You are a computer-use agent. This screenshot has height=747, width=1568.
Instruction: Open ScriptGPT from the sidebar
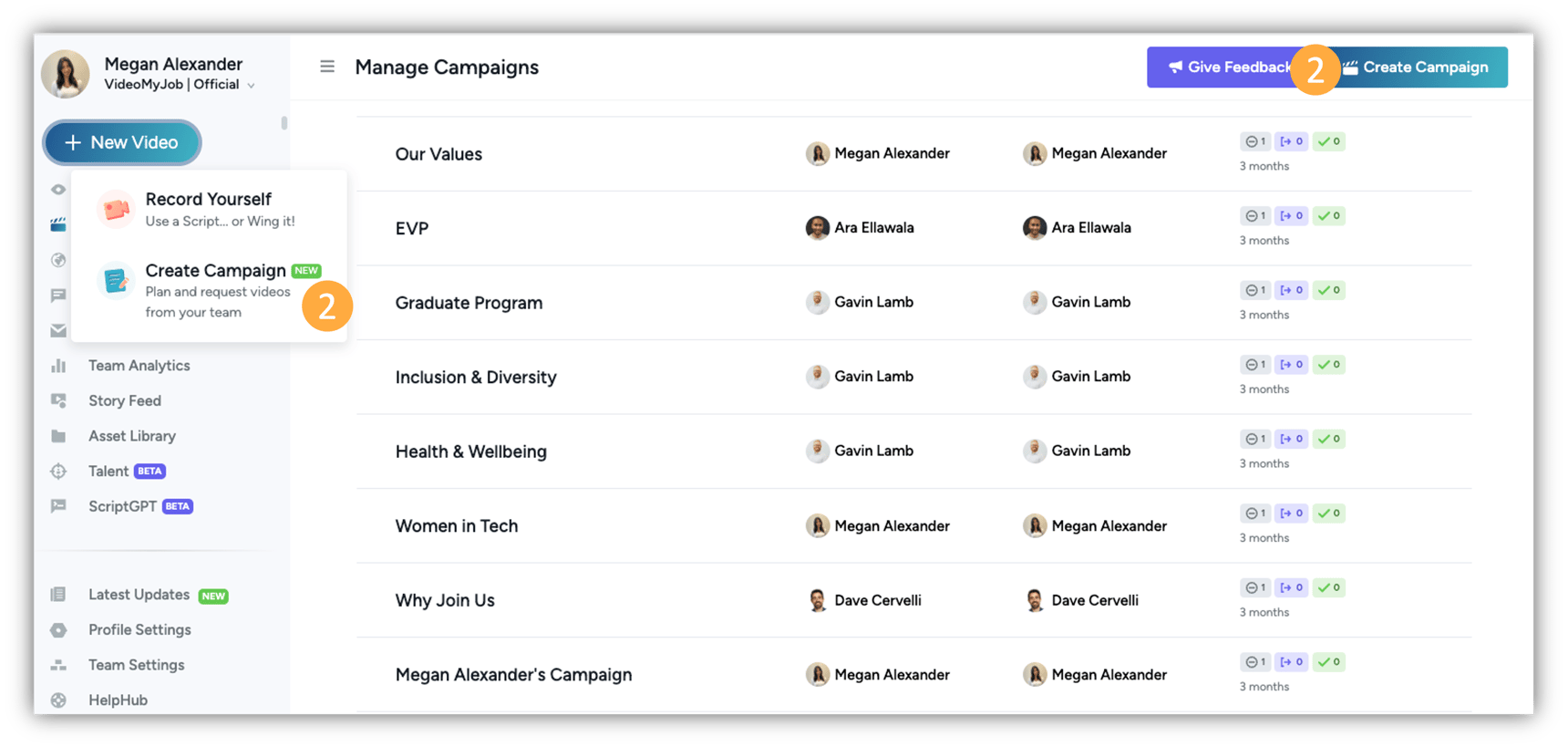[x=121, y=506]
